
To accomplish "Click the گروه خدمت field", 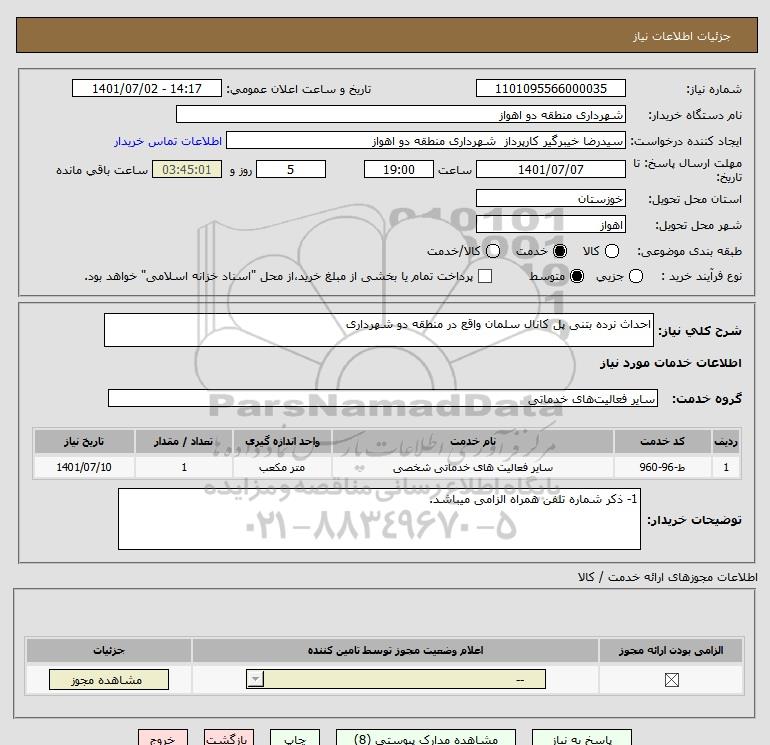I will tap(383, 398).
